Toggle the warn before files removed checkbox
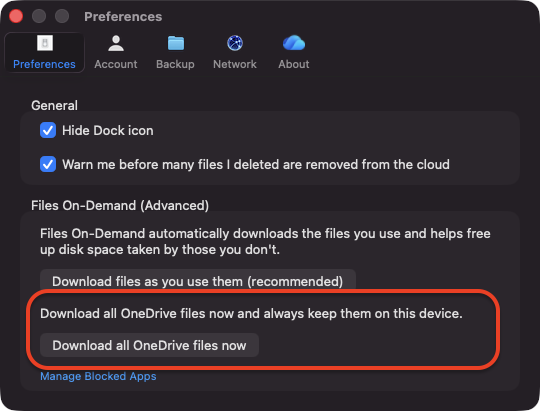540x411 pixels. click(x=48, y=164)
